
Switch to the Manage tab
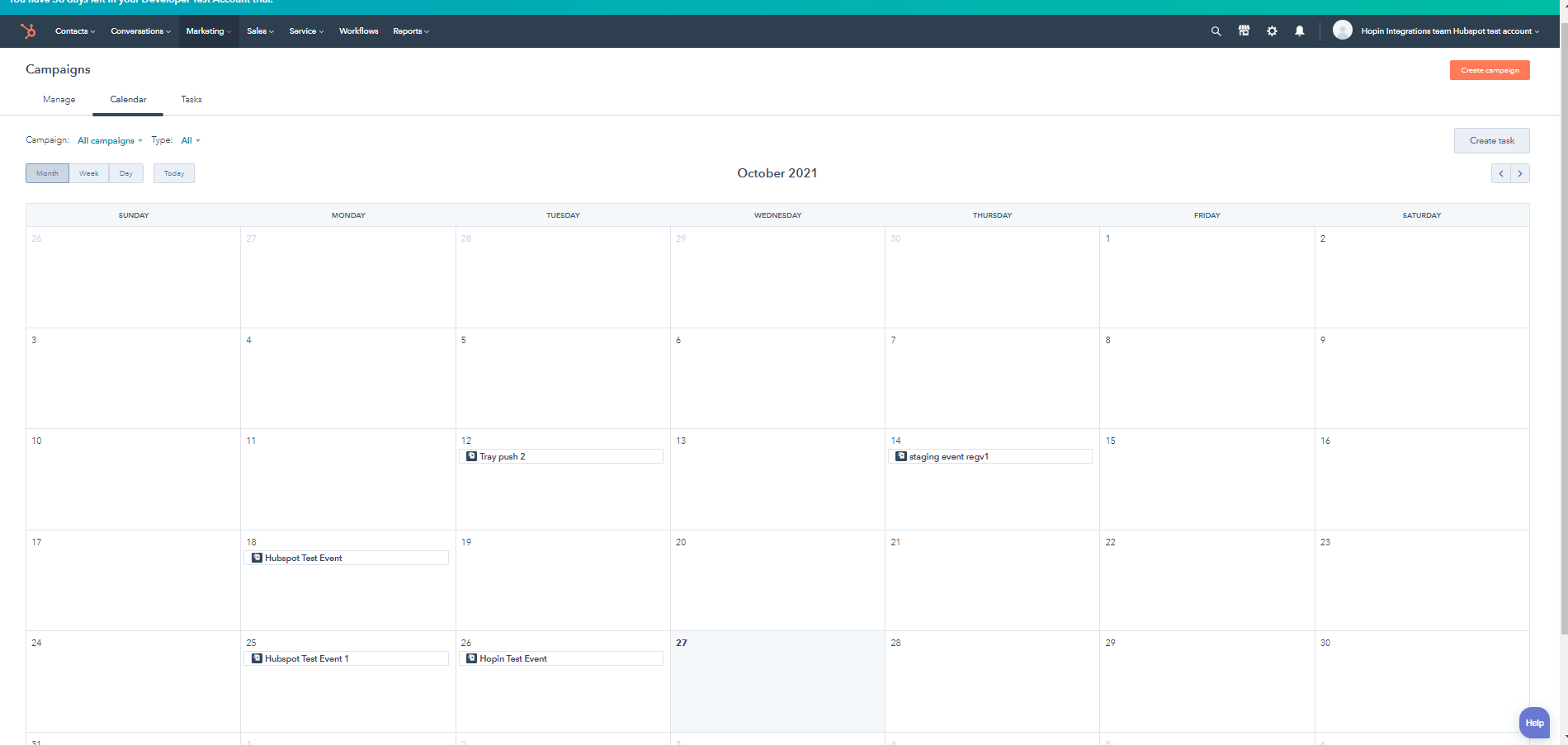pos(59,99)
